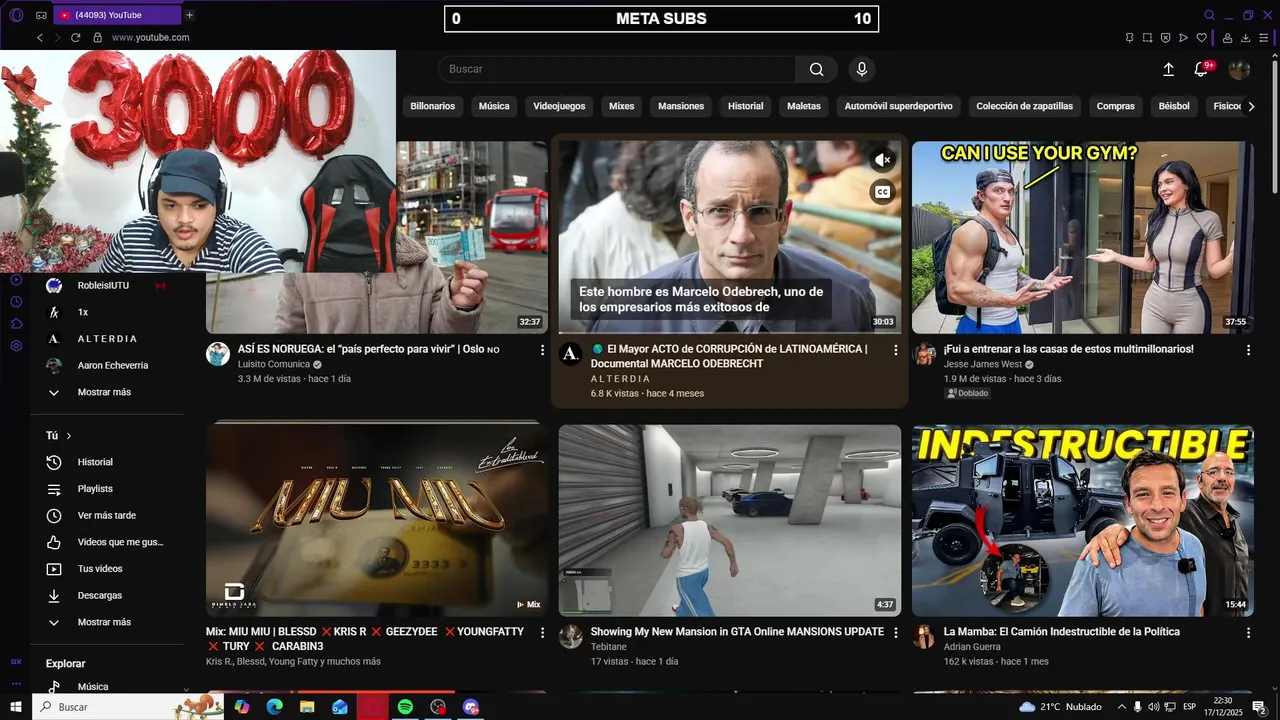Open Aaron Echeverria channel in sidebar
This screenshot has height=720, width=1280.
coord(112,366)
